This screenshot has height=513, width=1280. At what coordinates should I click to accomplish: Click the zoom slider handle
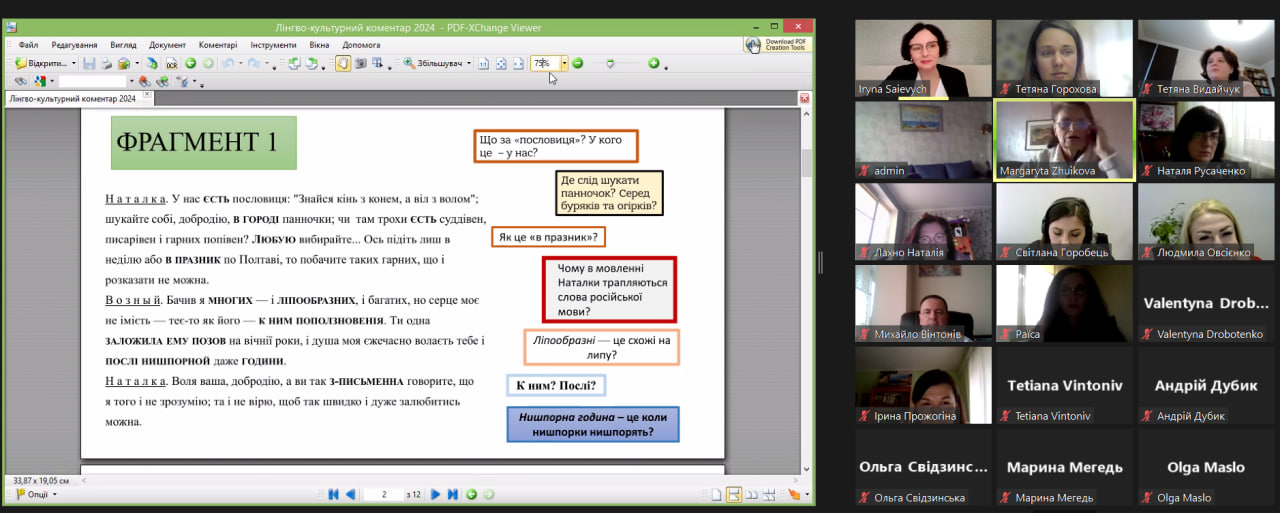tap(611, 64)
